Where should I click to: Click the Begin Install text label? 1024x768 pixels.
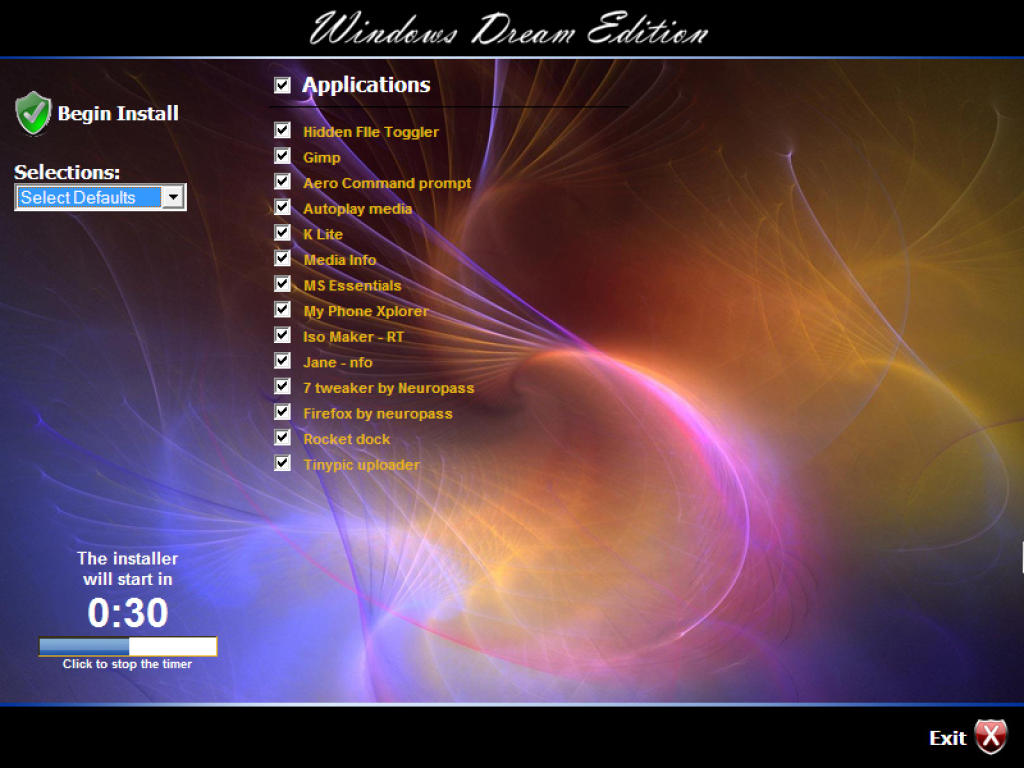tap(118, 114)
